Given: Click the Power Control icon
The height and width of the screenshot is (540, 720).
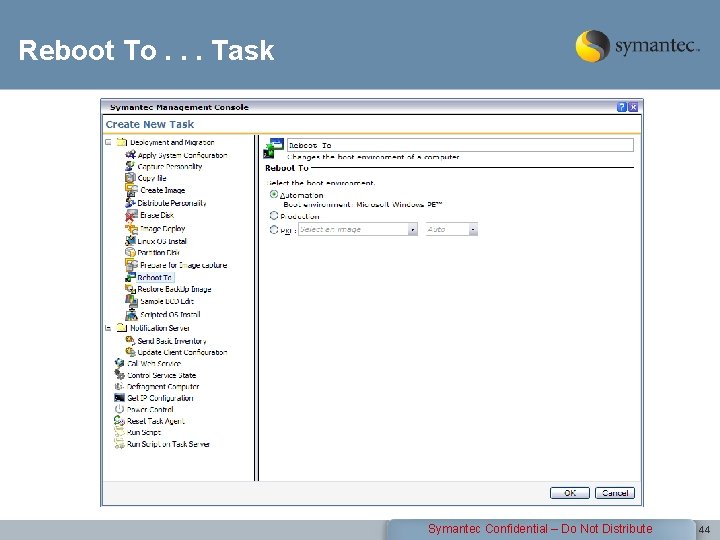Looking at the screenshot, I should pos(119,409).
